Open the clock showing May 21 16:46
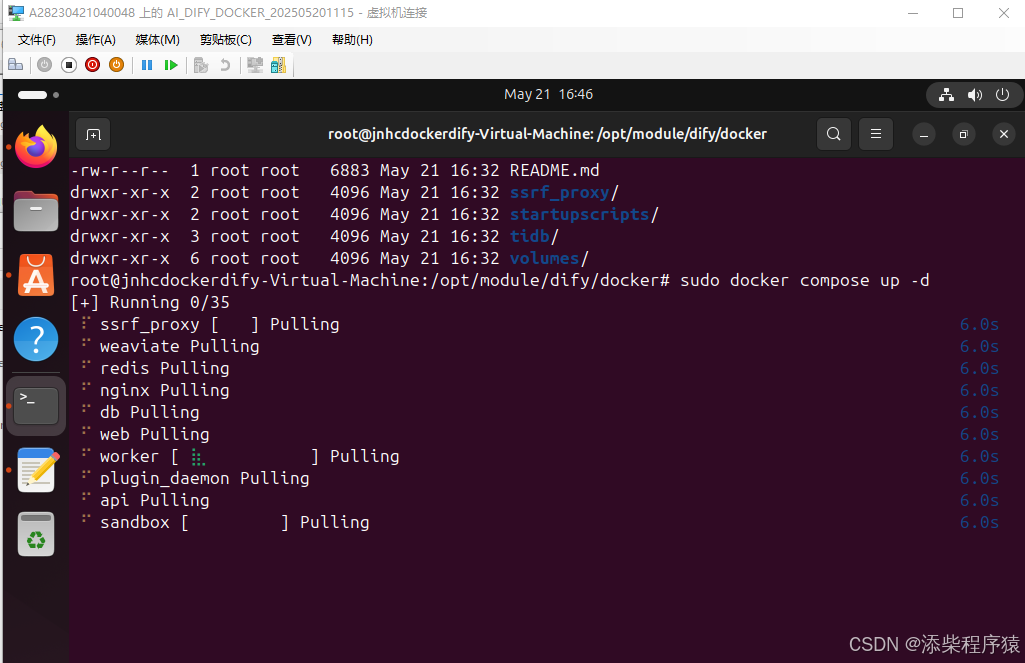The width and height of the screenshot is (1025, 663). (x=548, y=94)
